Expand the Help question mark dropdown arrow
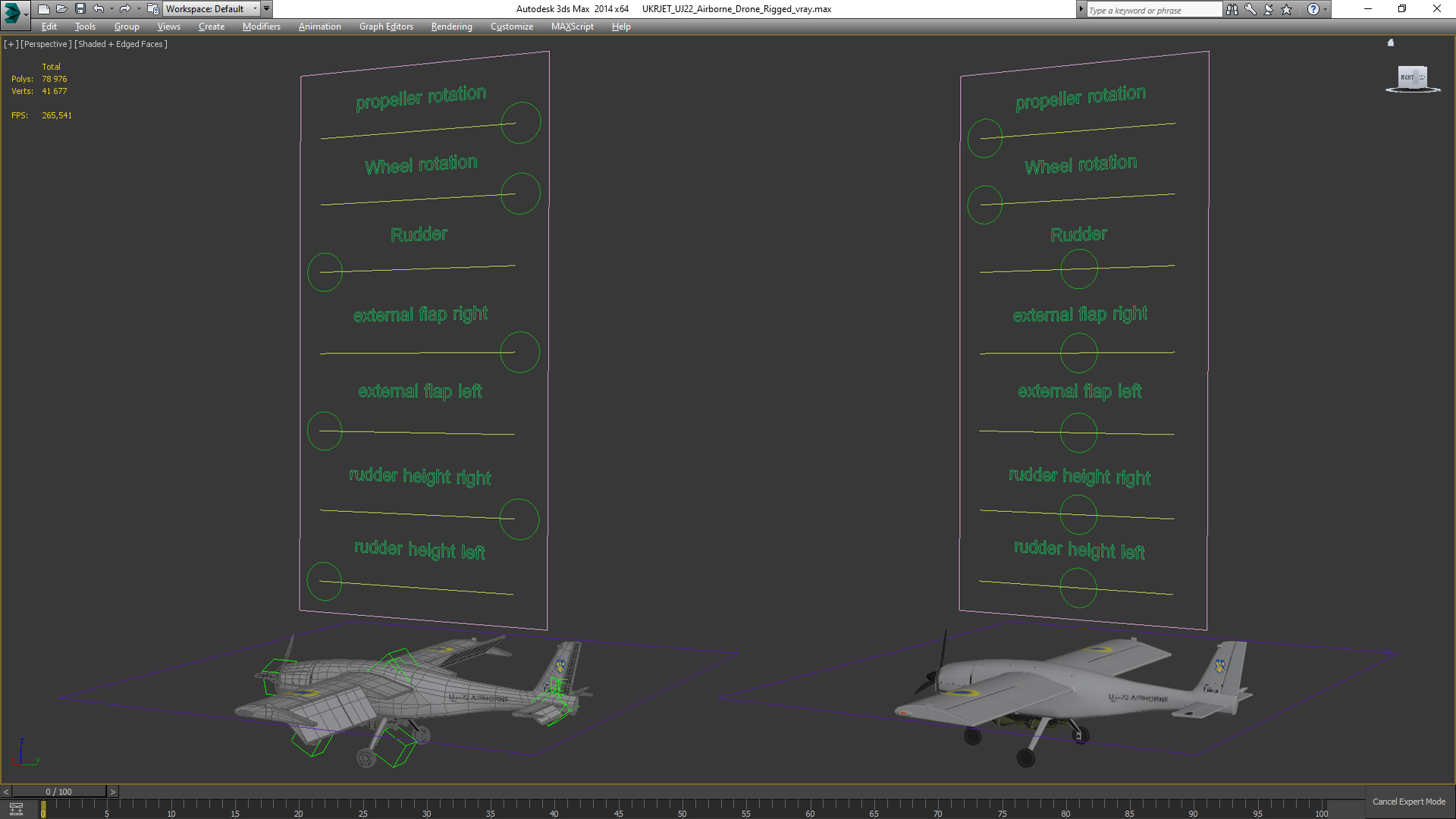Image resolution: width=1456 pixels, height=819 pixels. pyautogui.click(x=1326, y=9)
